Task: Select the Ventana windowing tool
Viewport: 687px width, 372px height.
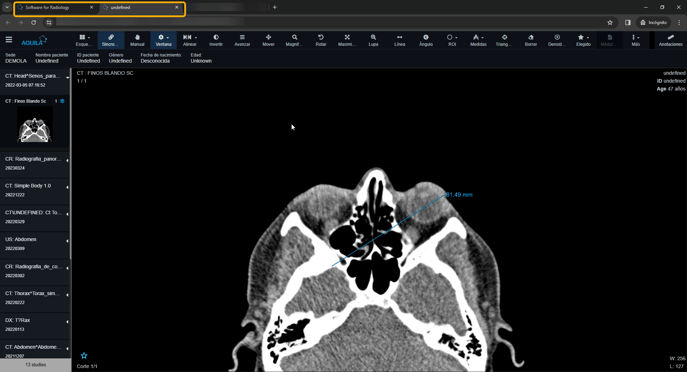Action: (x=163, y=40)
